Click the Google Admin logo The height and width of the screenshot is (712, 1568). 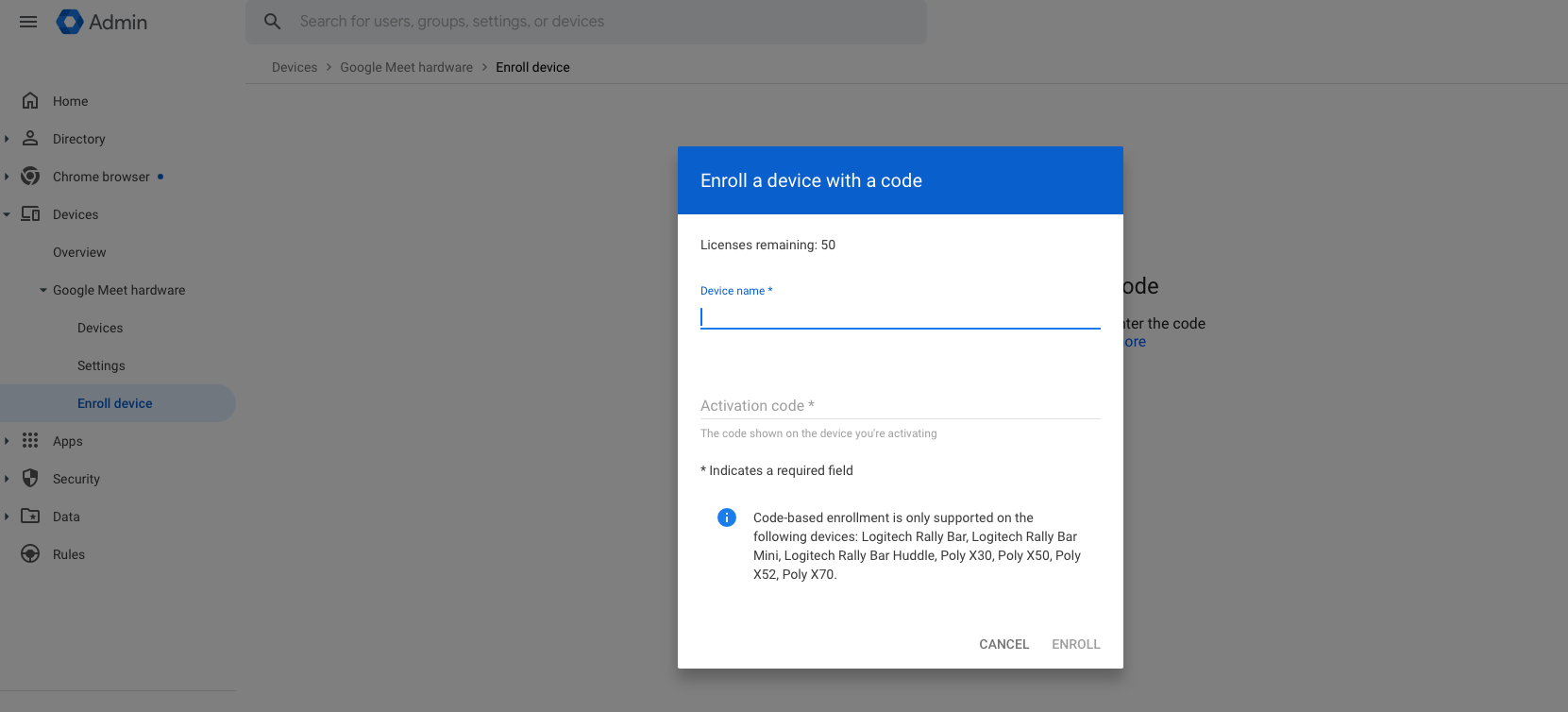(x=70, y=22)
